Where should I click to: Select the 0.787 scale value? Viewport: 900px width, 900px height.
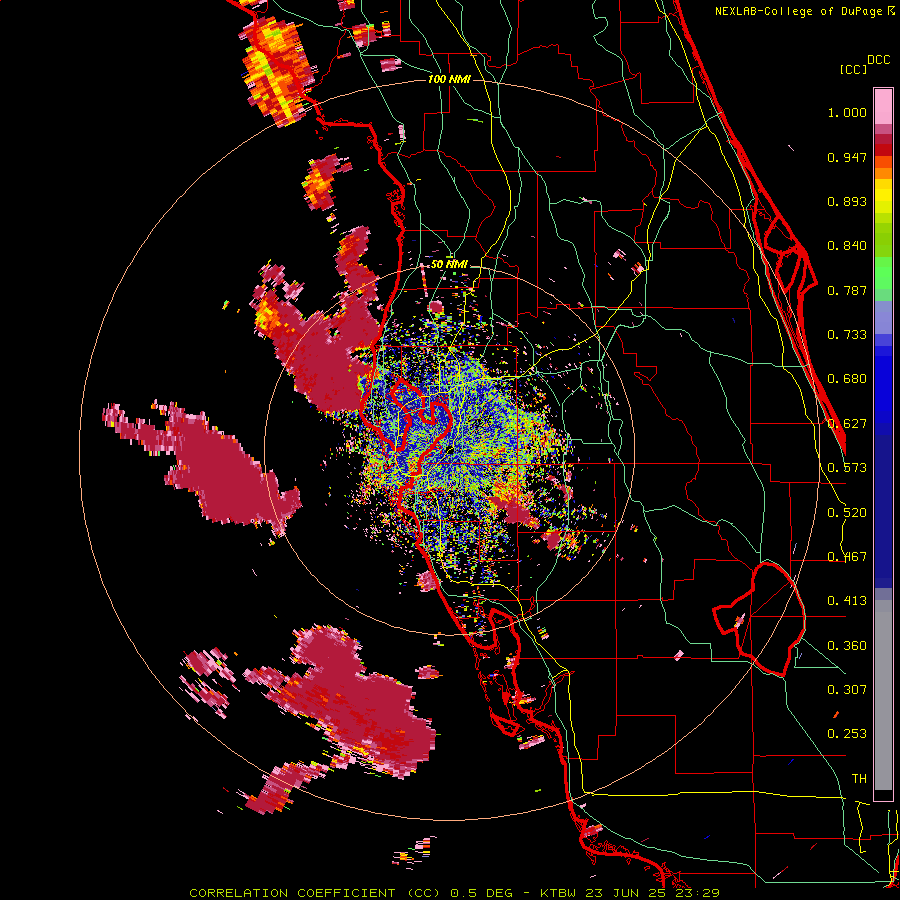(847, 290)
